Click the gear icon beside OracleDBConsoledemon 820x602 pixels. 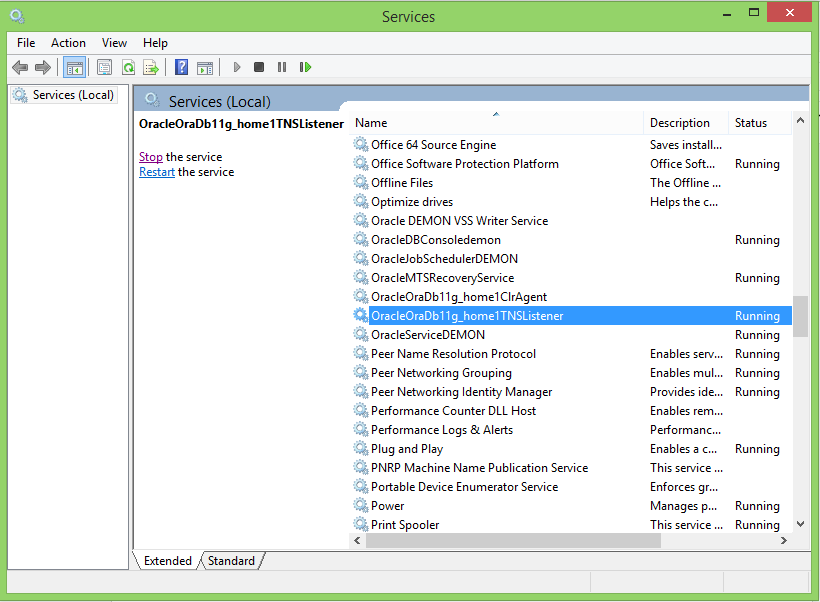(x=360, y=239)
